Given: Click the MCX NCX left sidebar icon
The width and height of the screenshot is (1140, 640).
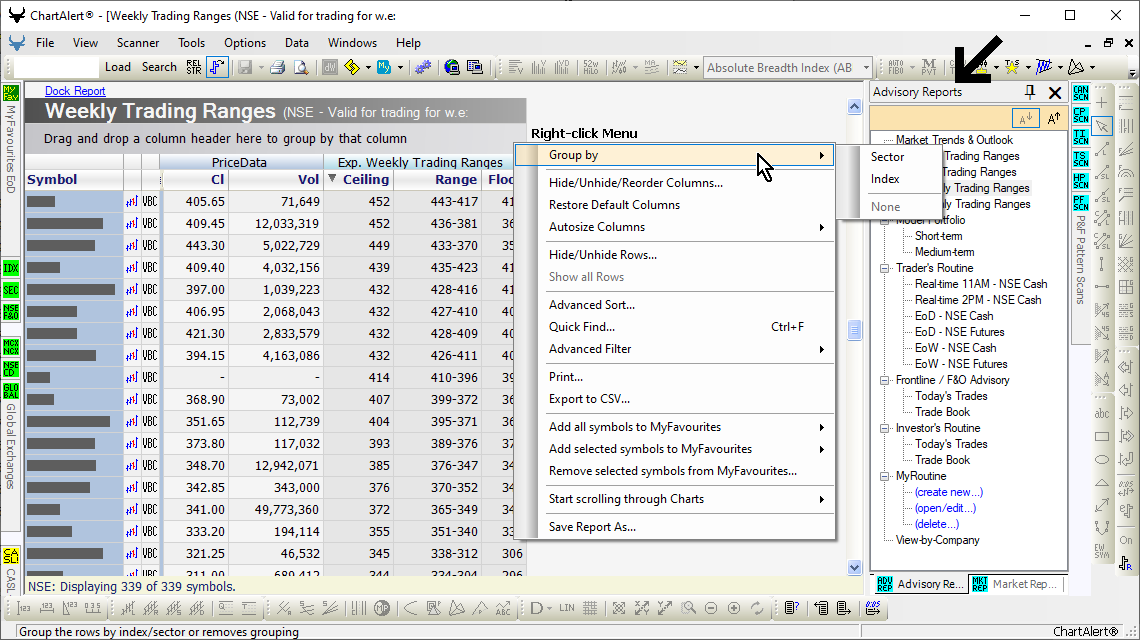Looking at the screenshot, I should [11, 346].
